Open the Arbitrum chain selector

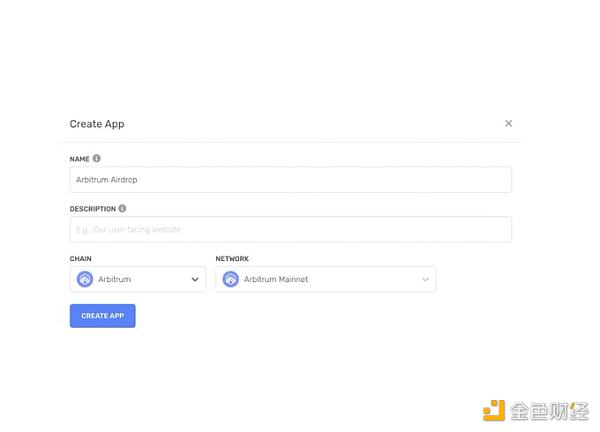pyautogui.click(x=138, y=280)
